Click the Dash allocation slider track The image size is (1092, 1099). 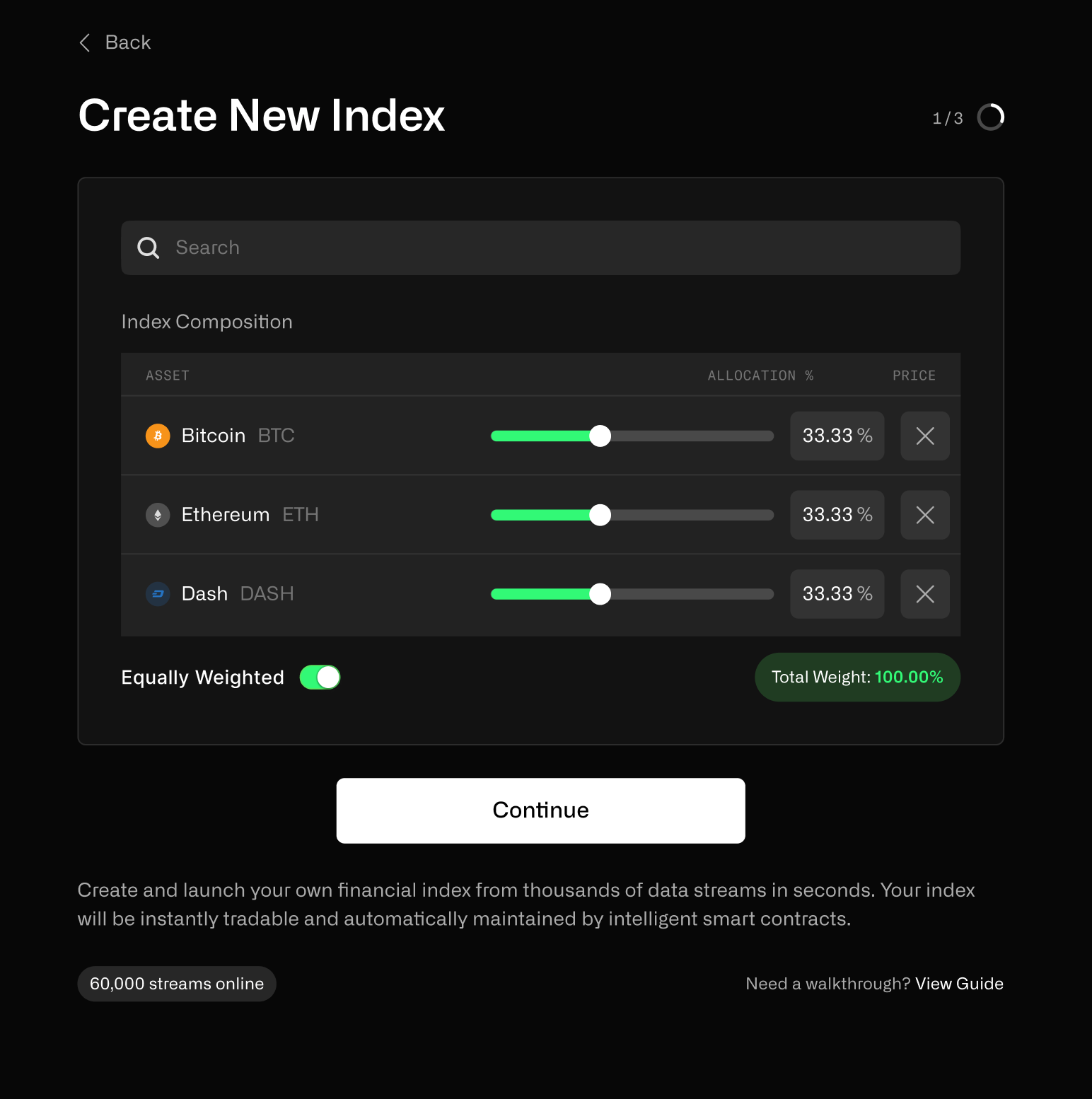(632, 594)
